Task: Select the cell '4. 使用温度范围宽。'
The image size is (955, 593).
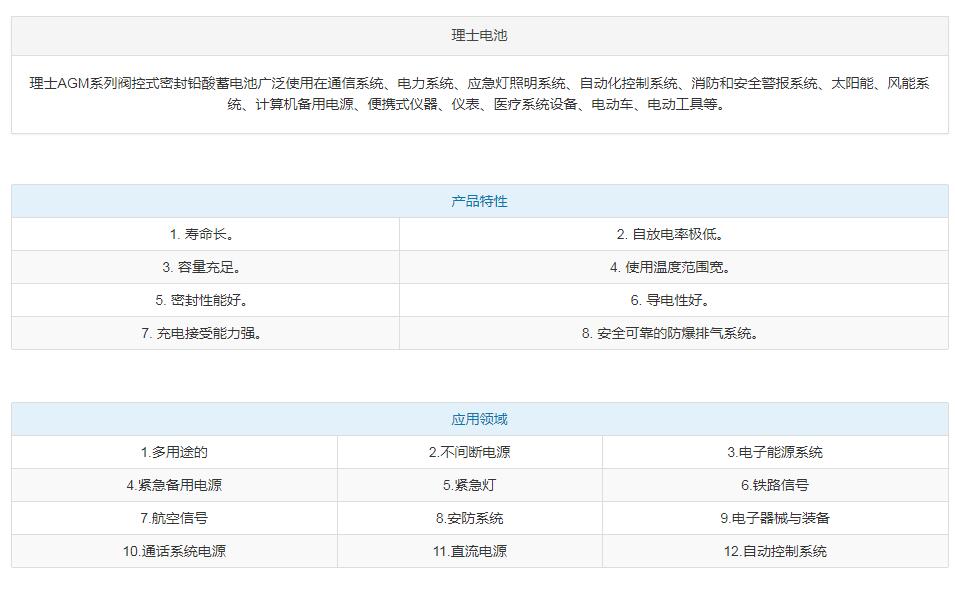Action: coord(674,267)
